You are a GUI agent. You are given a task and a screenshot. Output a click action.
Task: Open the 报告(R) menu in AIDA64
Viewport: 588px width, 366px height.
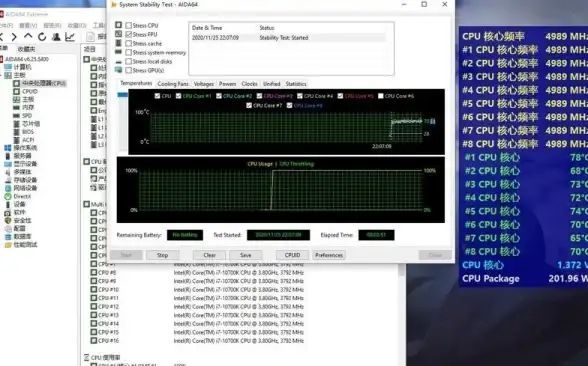(52, 26)
